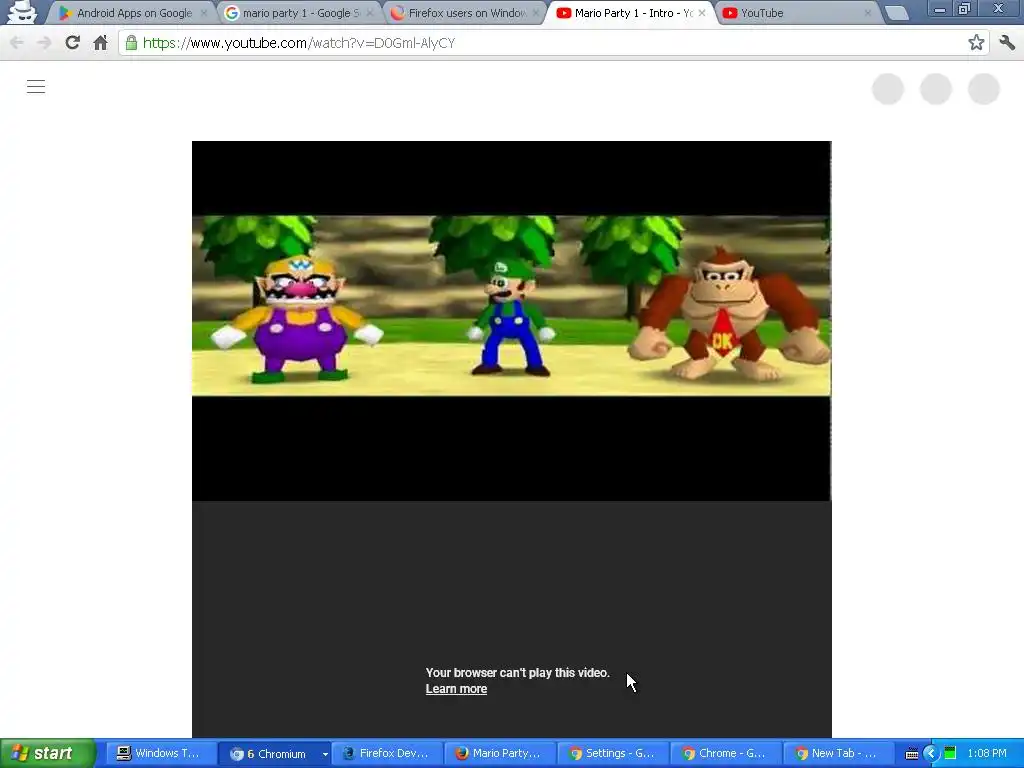
Task: Click the middle YouTube header placeholder circle
Action: coord(936,89)
